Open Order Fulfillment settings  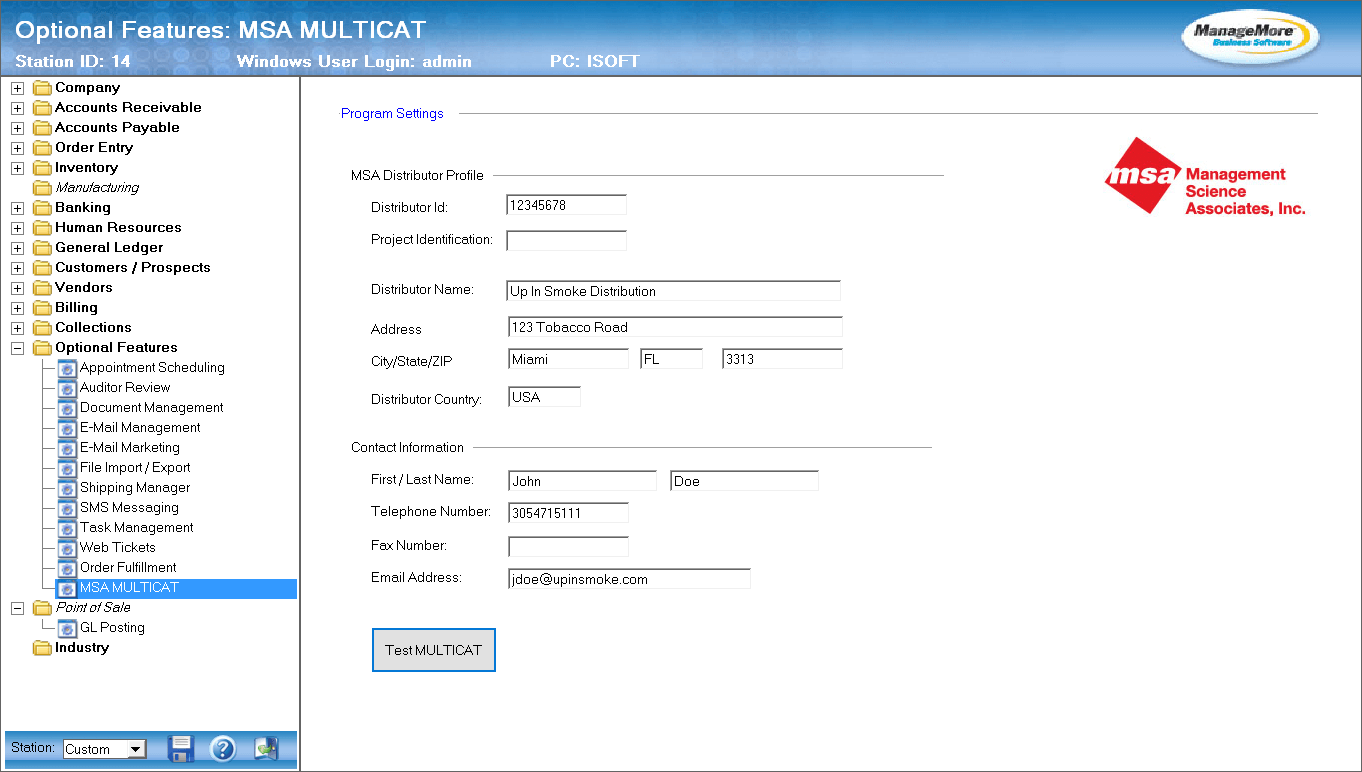(128, 568)
